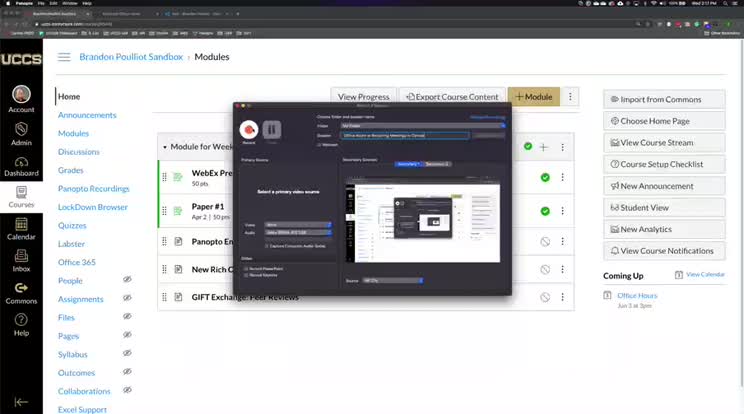
Task: Open Inbox in the global nav
Action: point(21,261)
